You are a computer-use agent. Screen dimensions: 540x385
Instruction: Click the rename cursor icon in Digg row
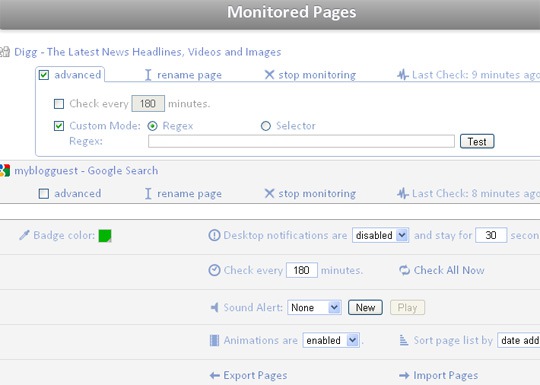148,75
